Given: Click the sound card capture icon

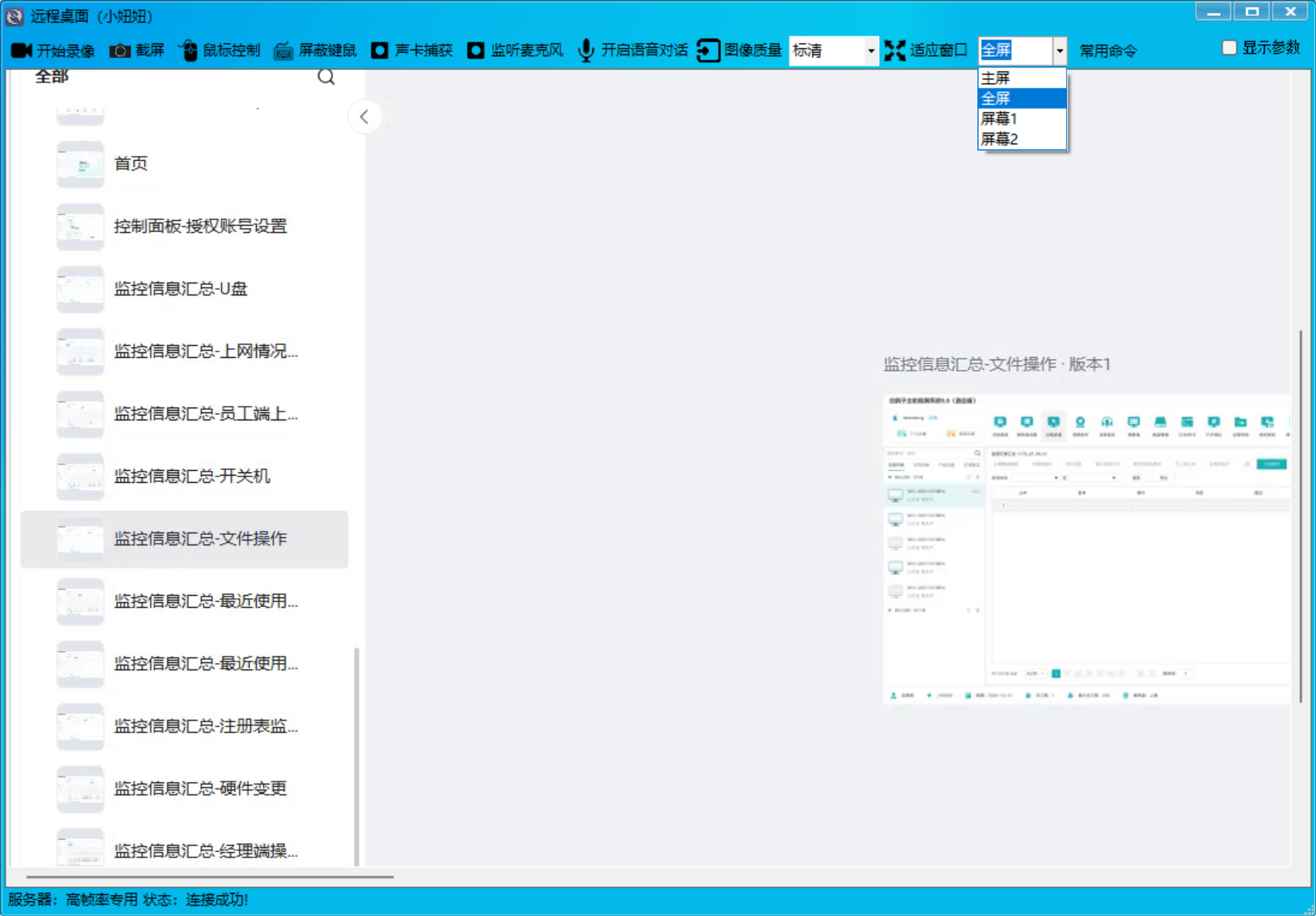Looking at the screenshot, I should [380, 50].
